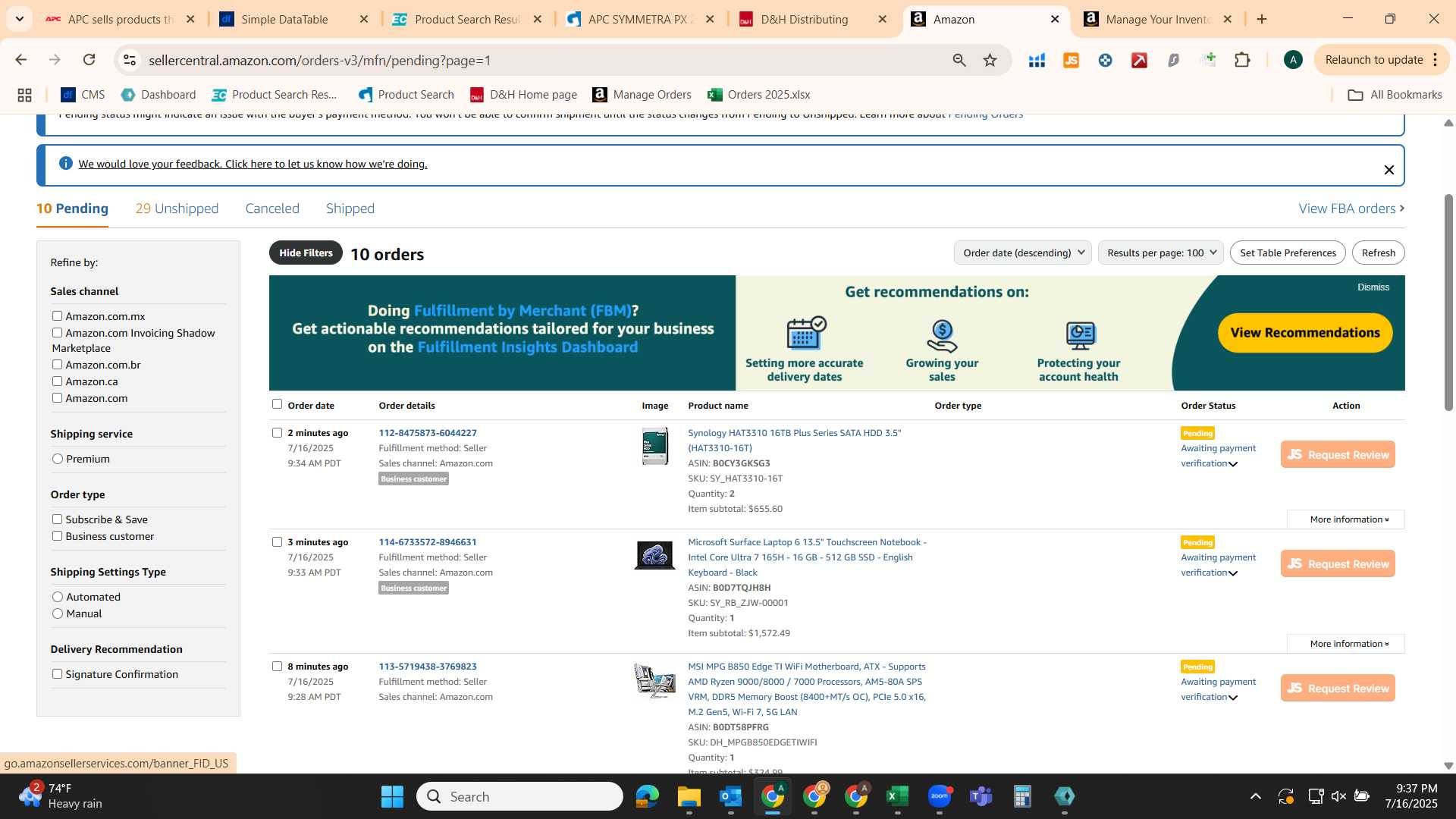Bookmark this page with the star icon
Screen dimensions: 1456x819
click(x=990, y=60)
